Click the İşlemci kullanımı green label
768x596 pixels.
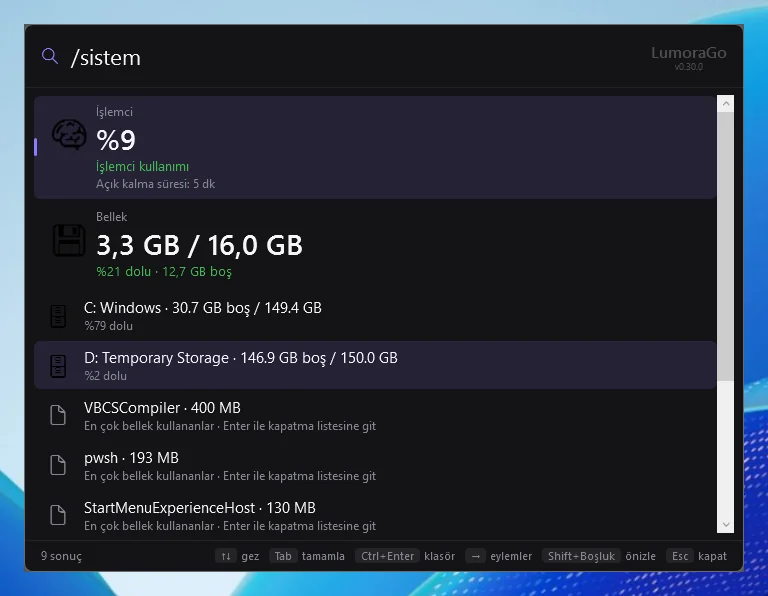(x=142, y=167)
